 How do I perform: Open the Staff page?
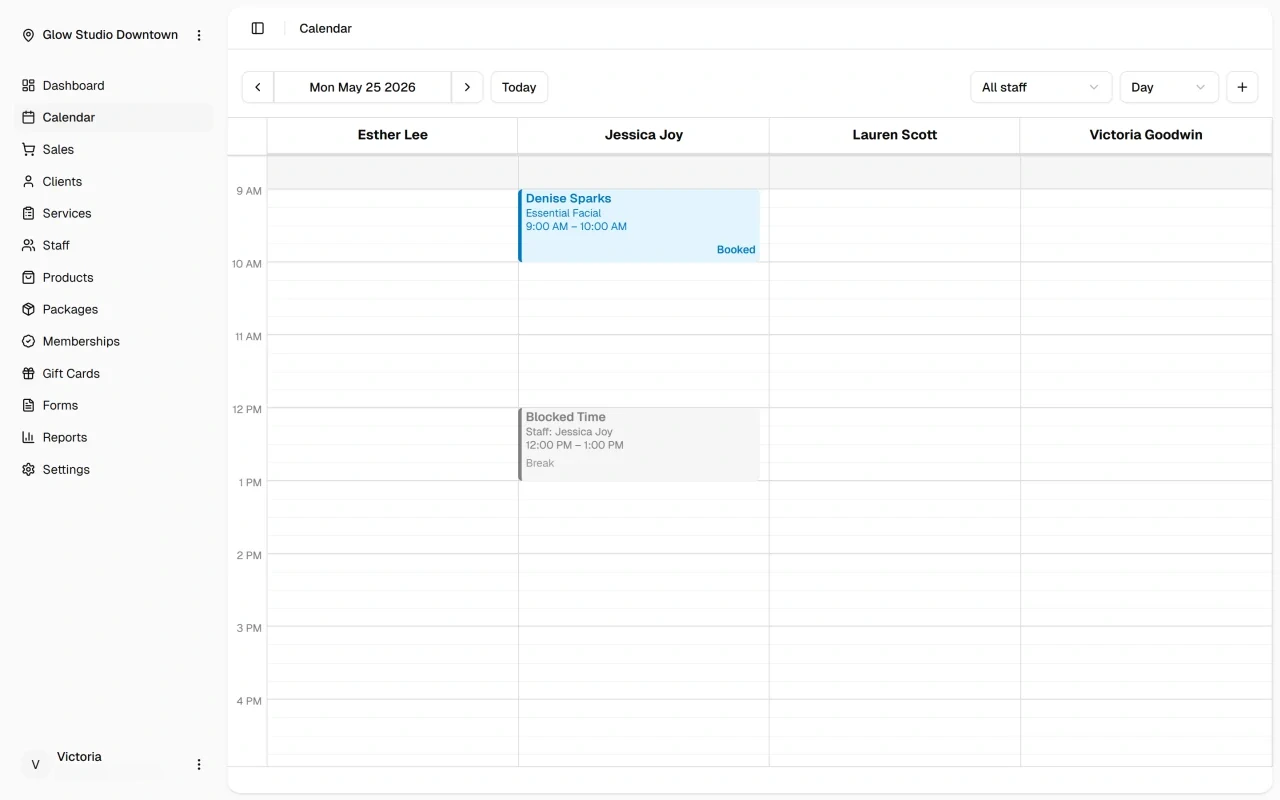click(116, 246)
